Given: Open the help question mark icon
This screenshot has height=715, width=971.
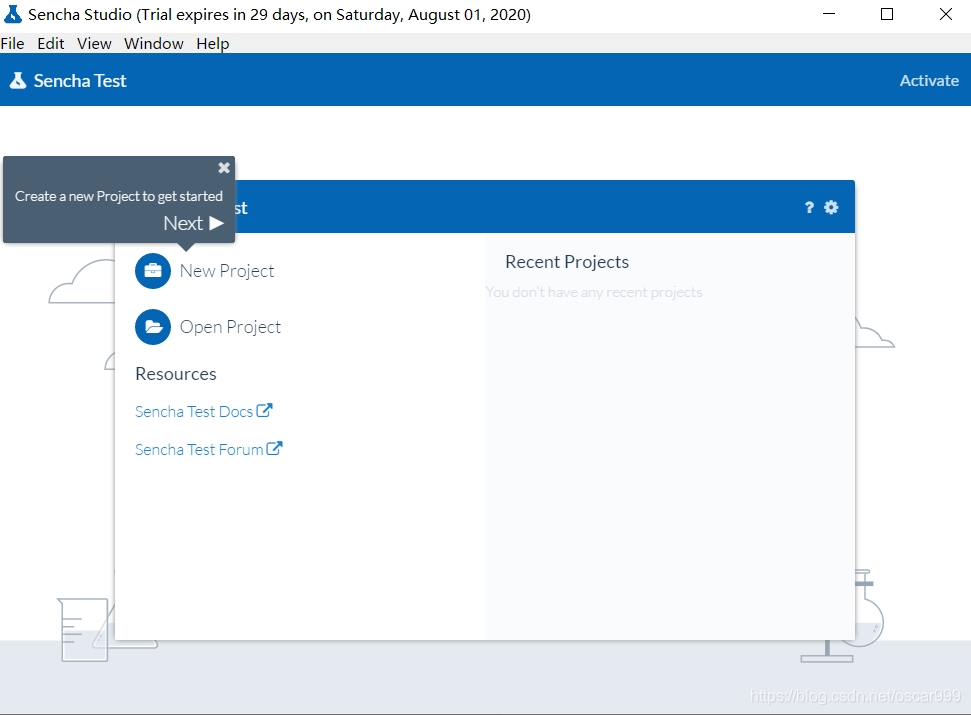Looking at the screenshot, I should (x=809, y=207).
